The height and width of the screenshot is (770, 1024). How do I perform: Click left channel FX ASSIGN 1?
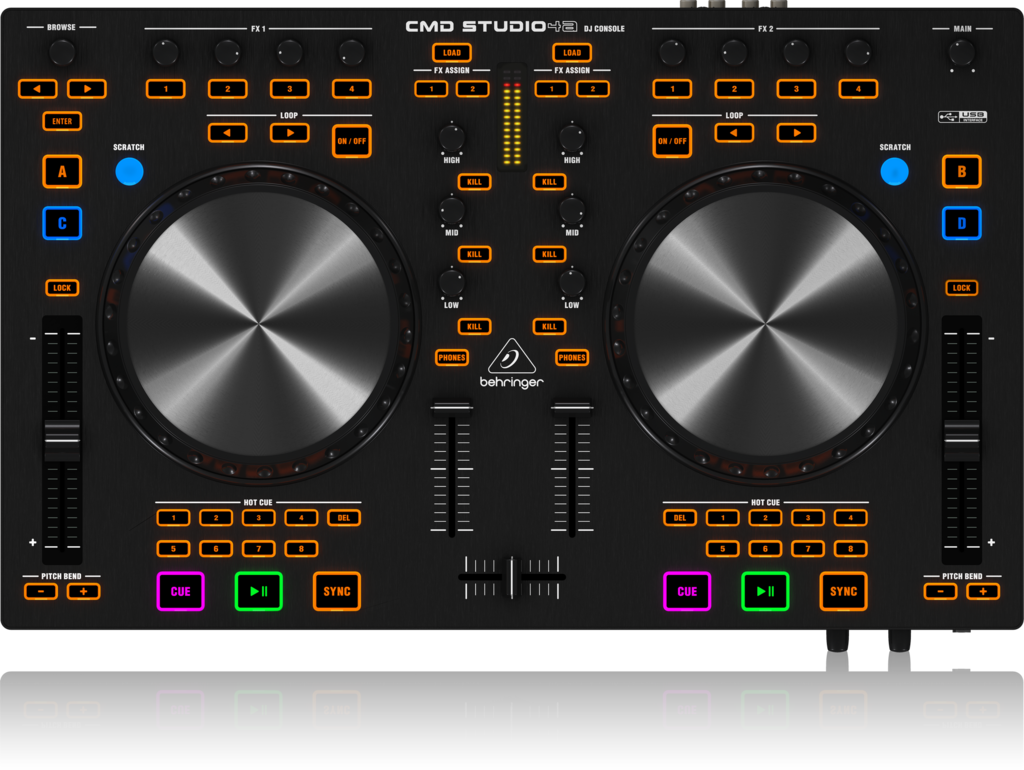pos(431,89)
